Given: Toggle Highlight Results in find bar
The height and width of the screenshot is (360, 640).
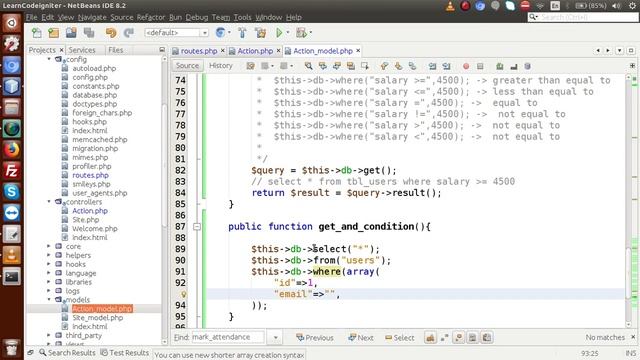Looking at the screenshot, I should click(x=473, y=338).
